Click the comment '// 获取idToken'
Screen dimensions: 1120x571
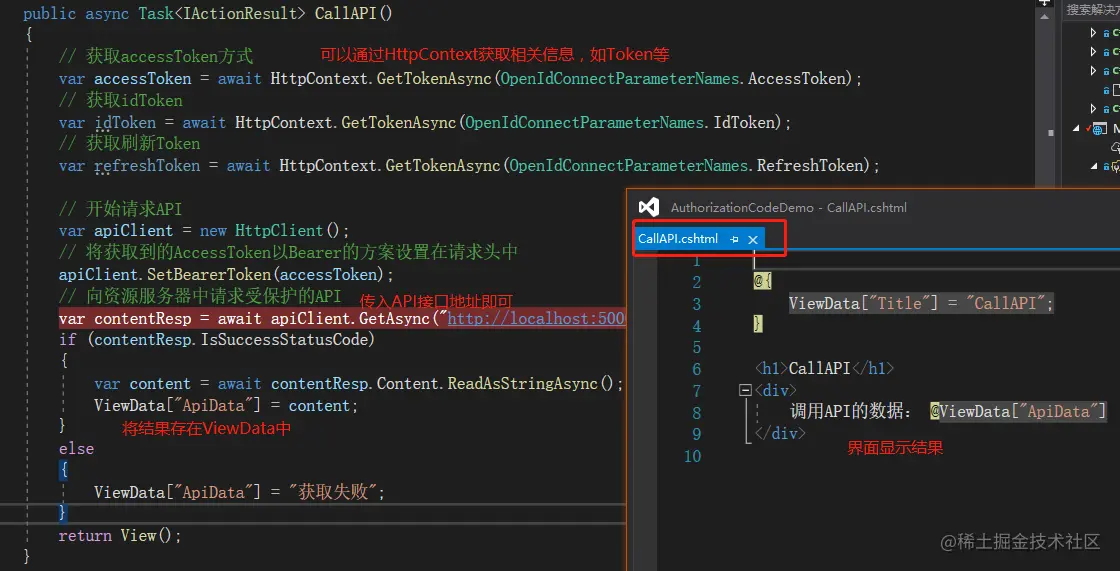tap(121, 100)
